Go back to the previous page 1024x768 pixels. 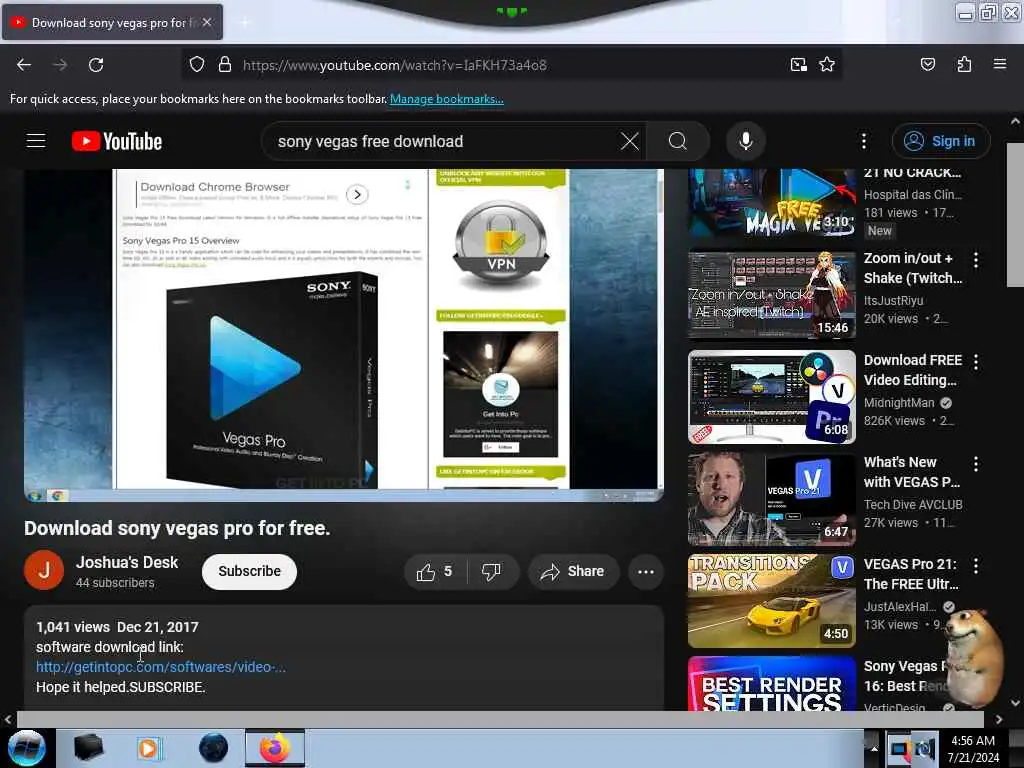(x=24, y=65)
